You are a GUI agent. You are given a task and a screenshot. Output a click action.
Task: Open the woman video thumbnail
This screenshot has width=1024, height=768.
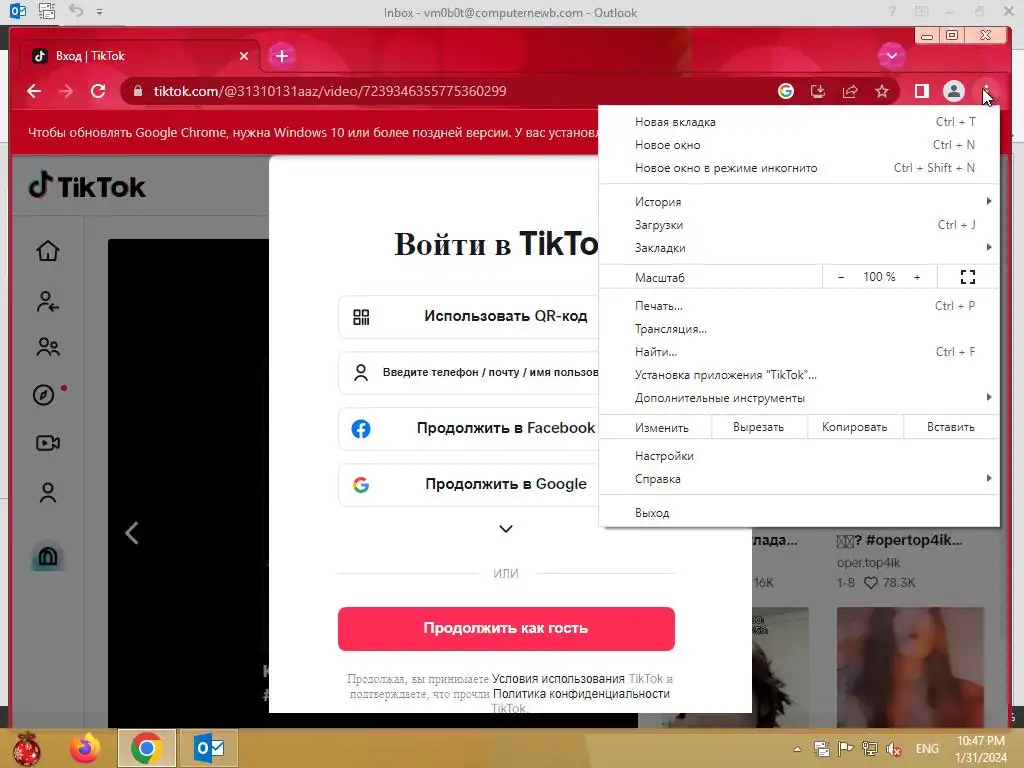[x=910, y=666]
